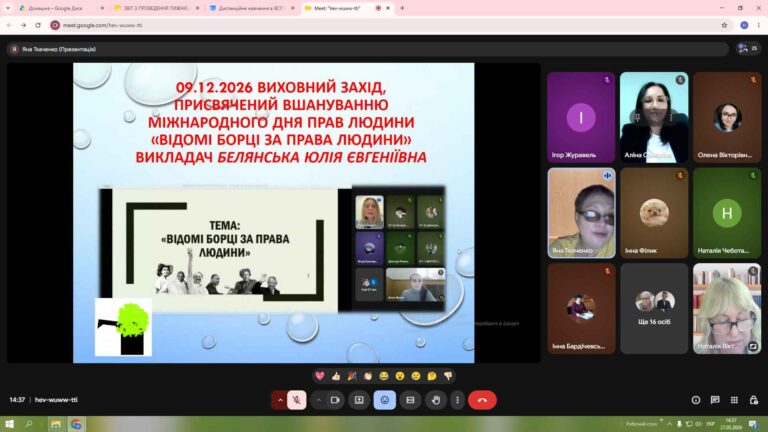Send the thinking face reaction
This screenshot has height=432, width=768.
pos(432,376)
